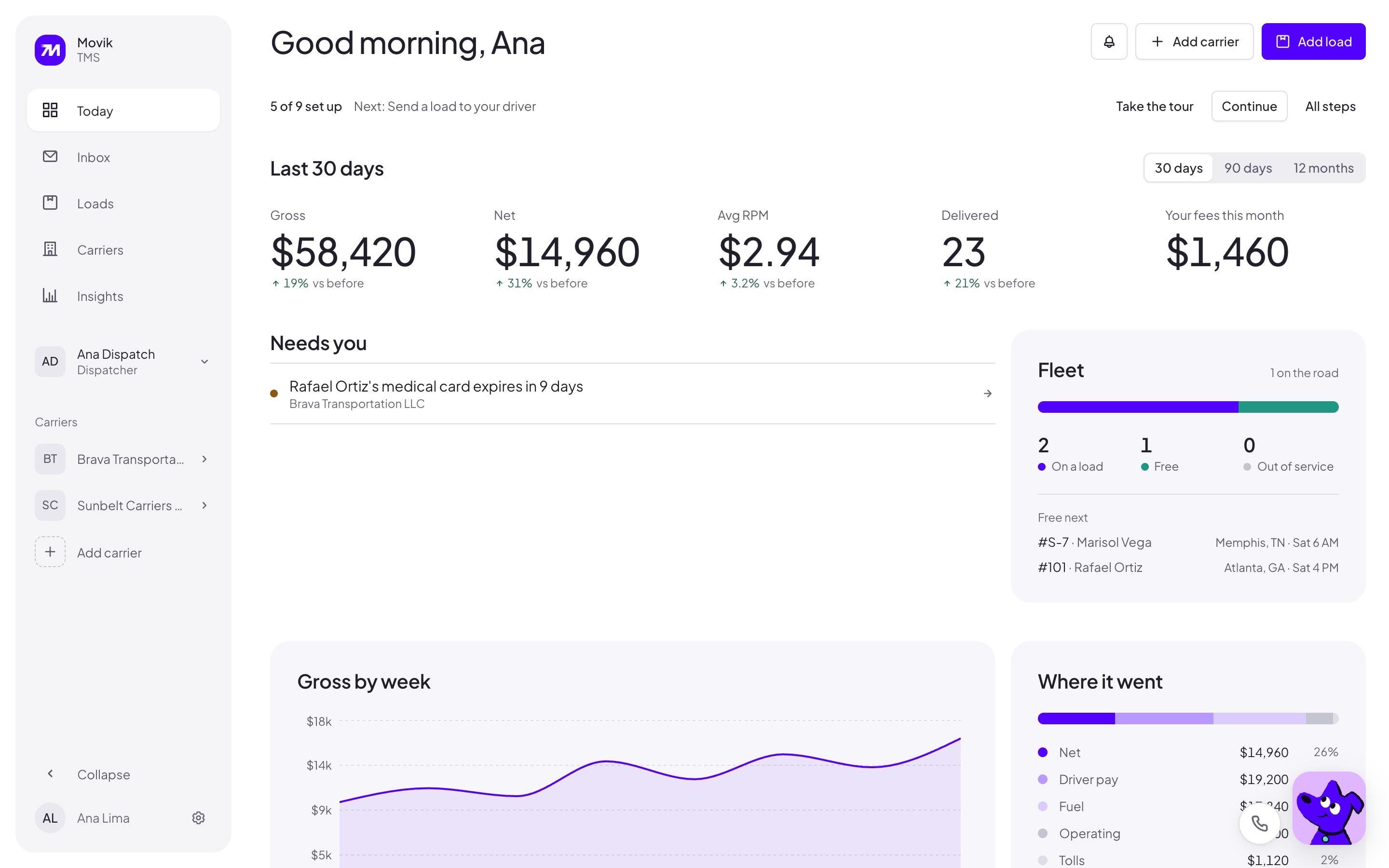
Task: Expand the Ana Dispatch account dropdown
Action: point(204,361)
